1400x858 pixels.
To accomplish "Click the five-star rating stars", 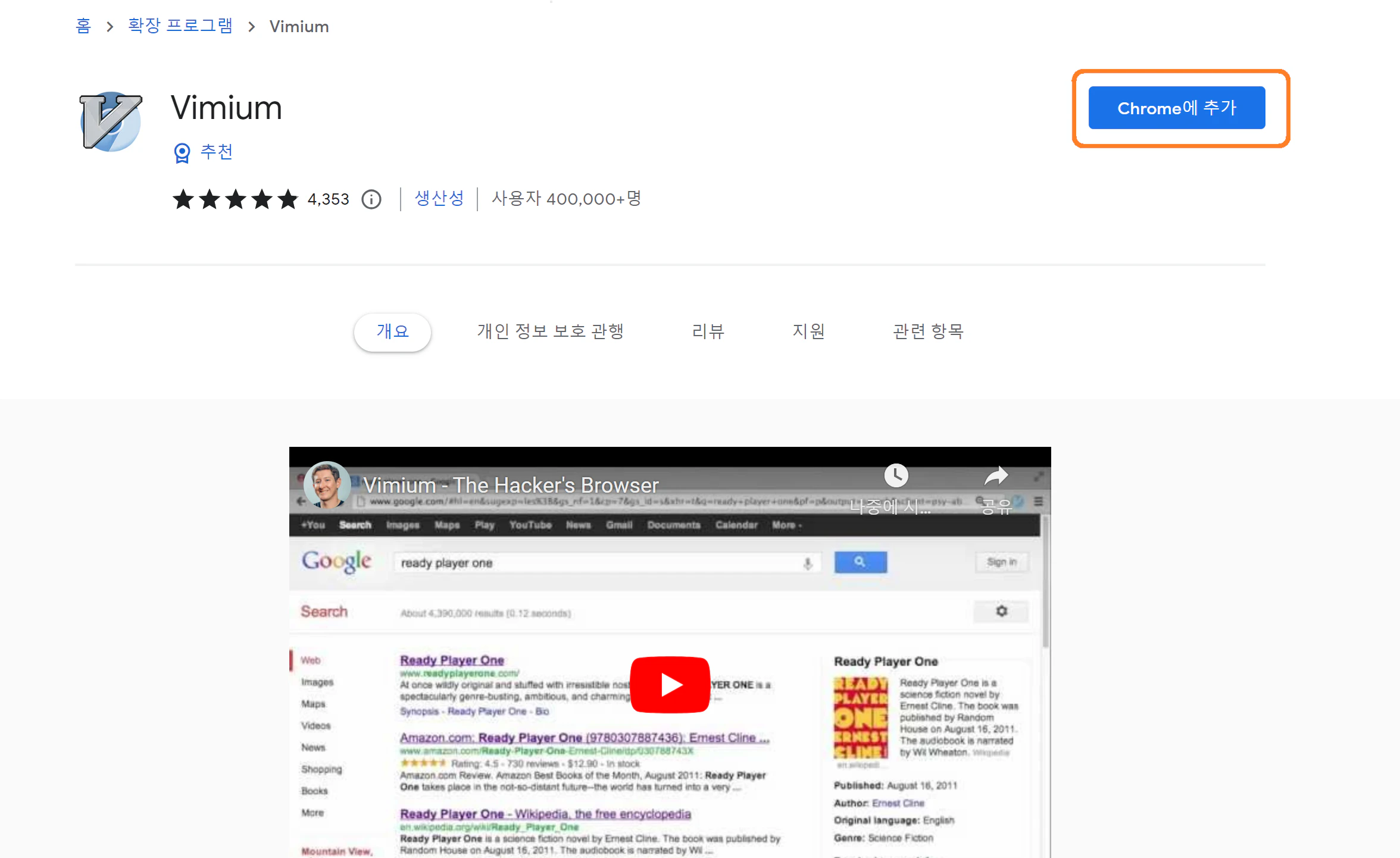I will pyautogui.click(x=235, y=200).
